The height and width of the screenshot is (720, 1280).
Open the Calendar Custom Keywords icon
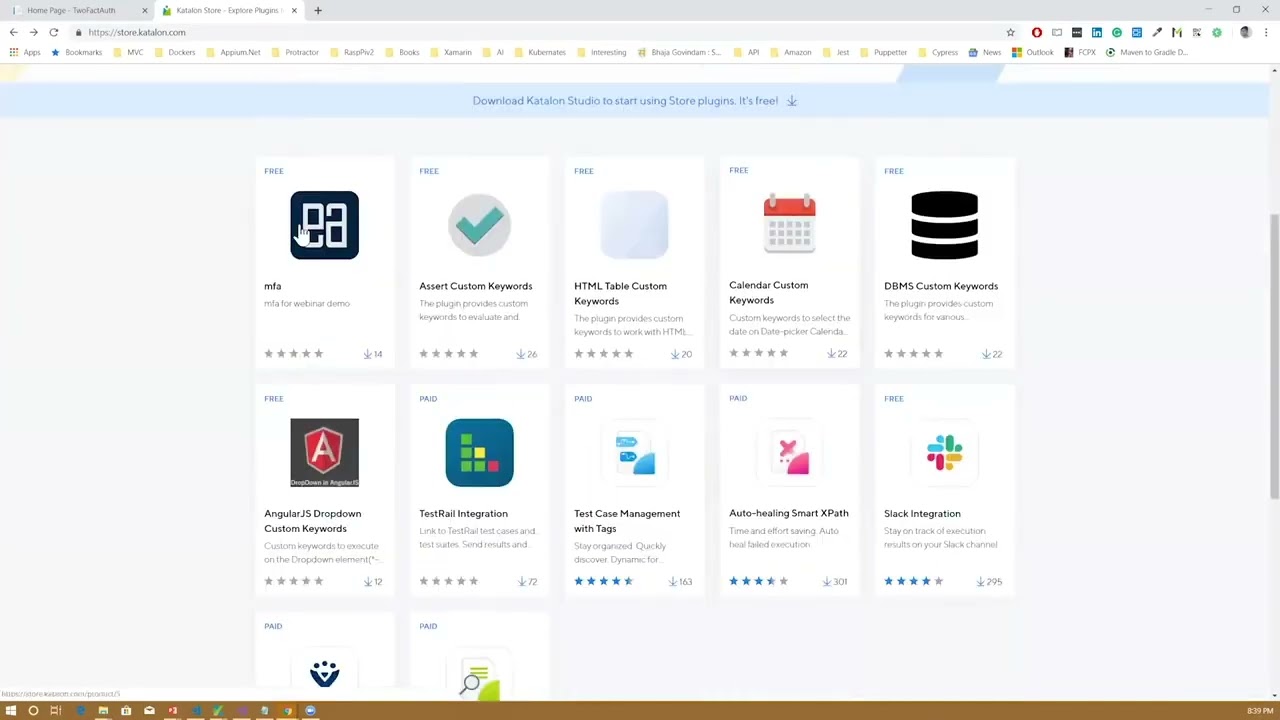(x=789, y=224)
